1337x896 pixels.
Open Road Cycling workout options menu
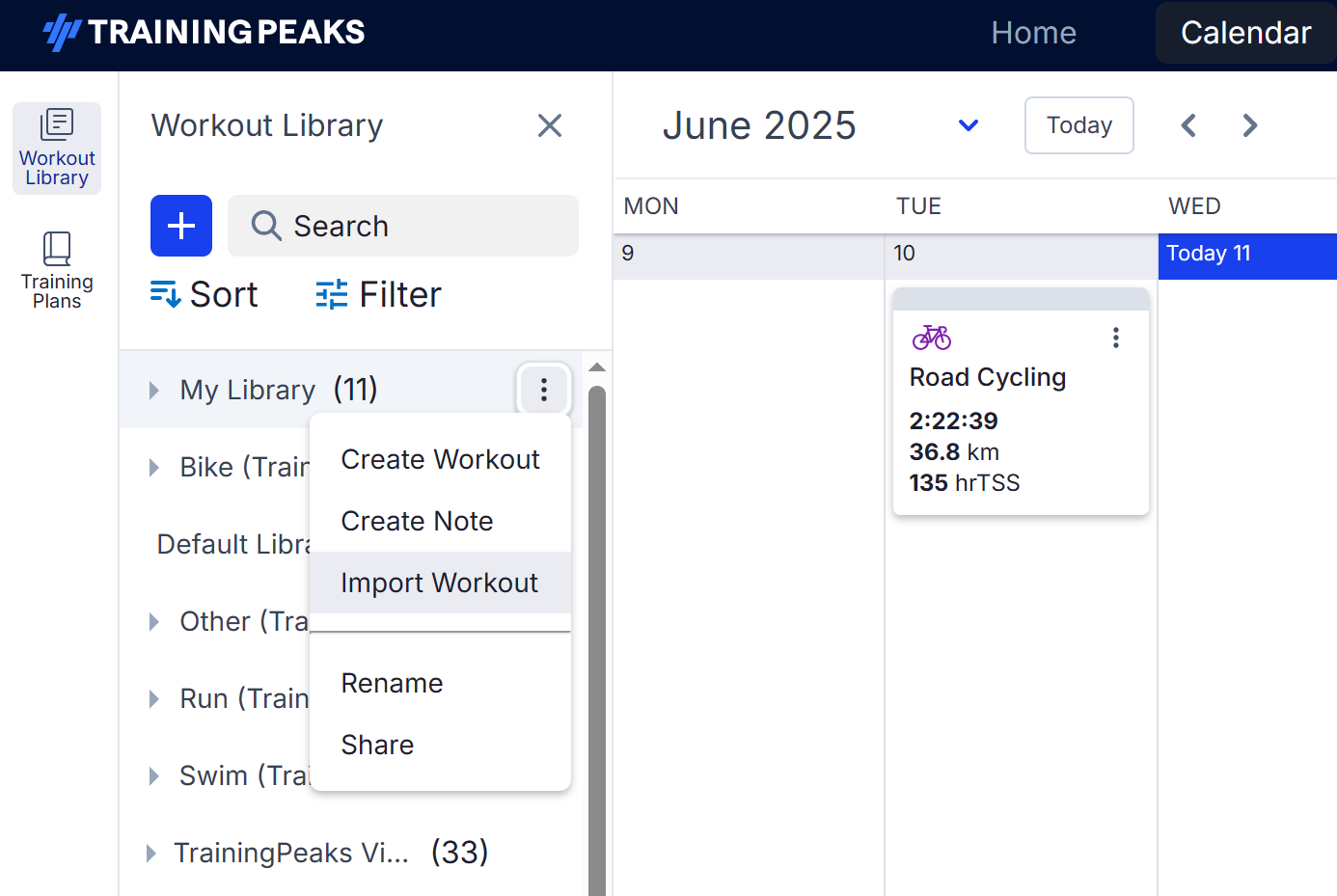tap(1115, 338)
